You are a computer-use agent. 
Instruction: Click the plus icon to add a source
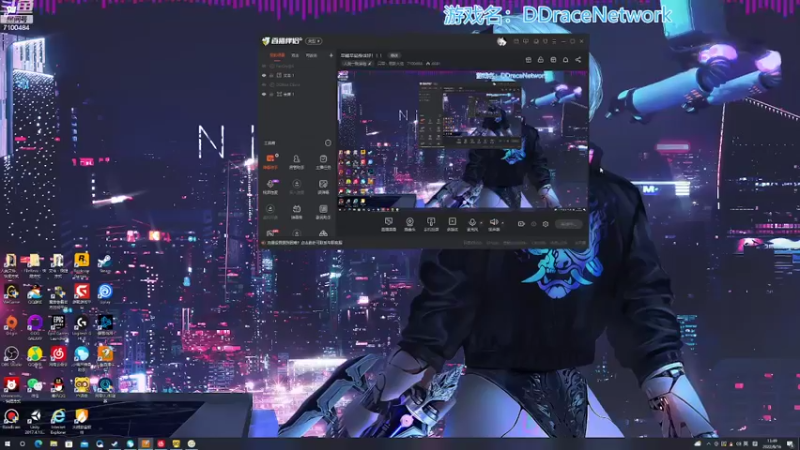(x=331, y=55)
